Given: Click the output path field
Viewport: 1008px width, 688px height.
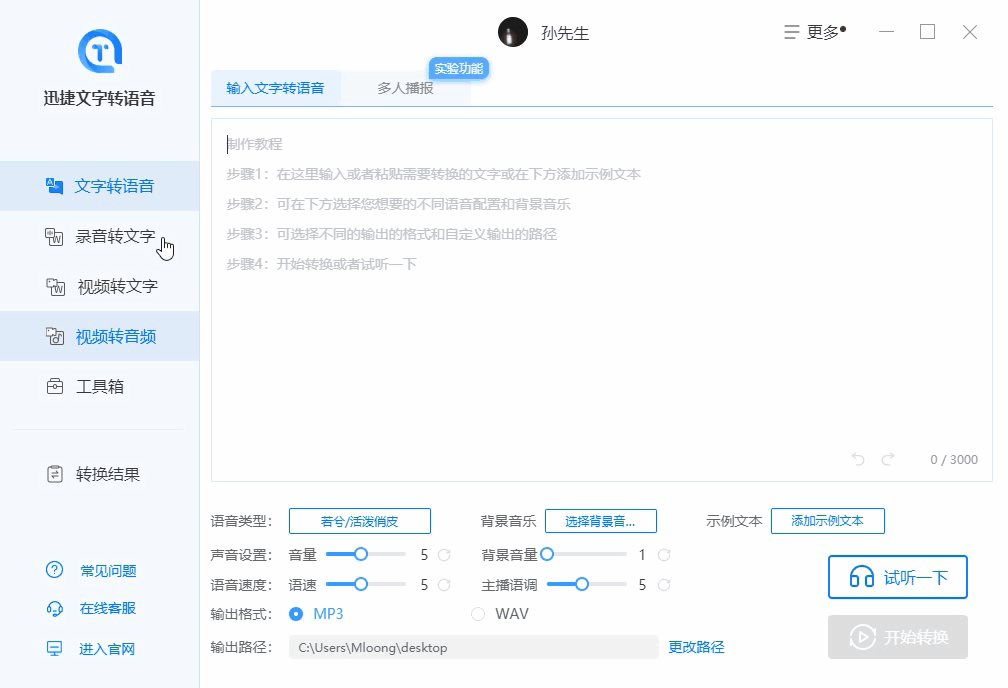Looking at the screenshot, I should coord(474,647).
